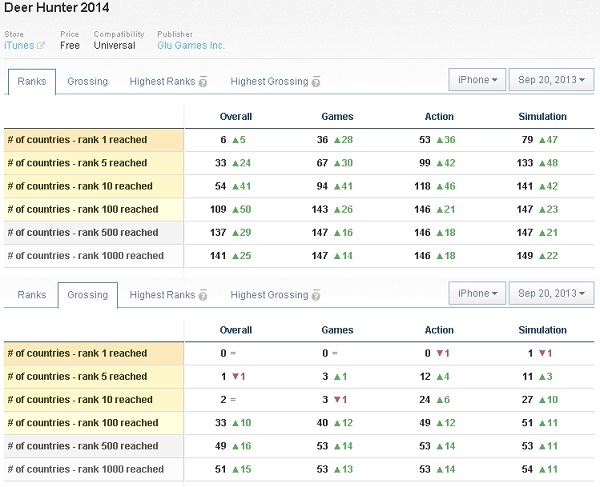Open the iTunes store link
Screen dimensions: 600x487
(19, 45)
